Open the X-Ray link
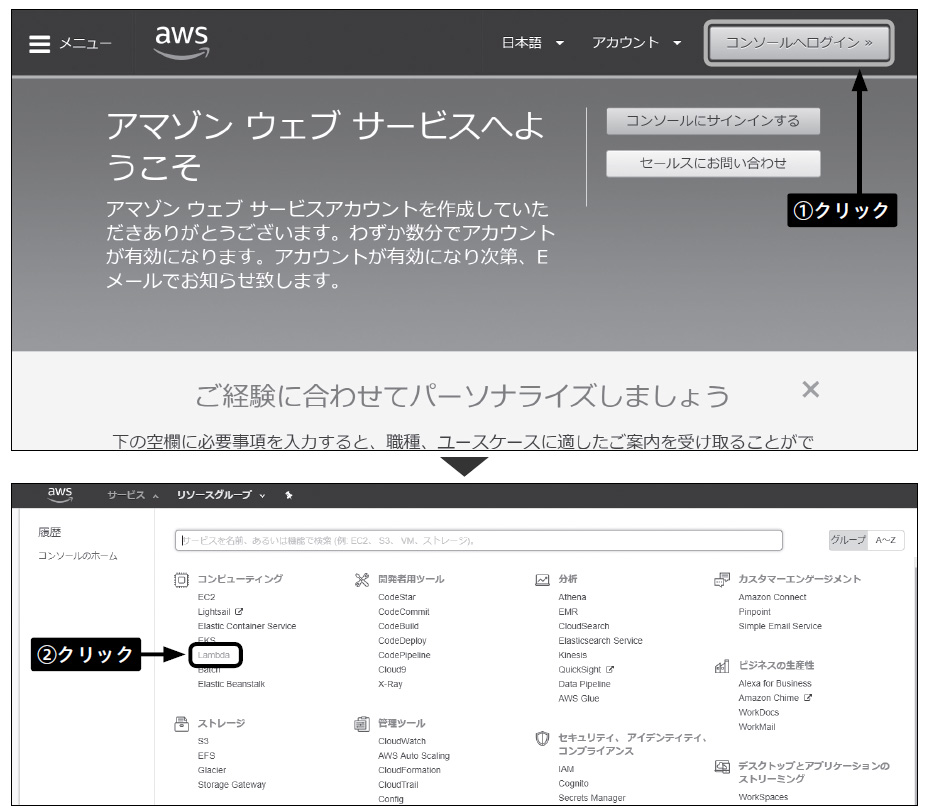 pos(390,684)
